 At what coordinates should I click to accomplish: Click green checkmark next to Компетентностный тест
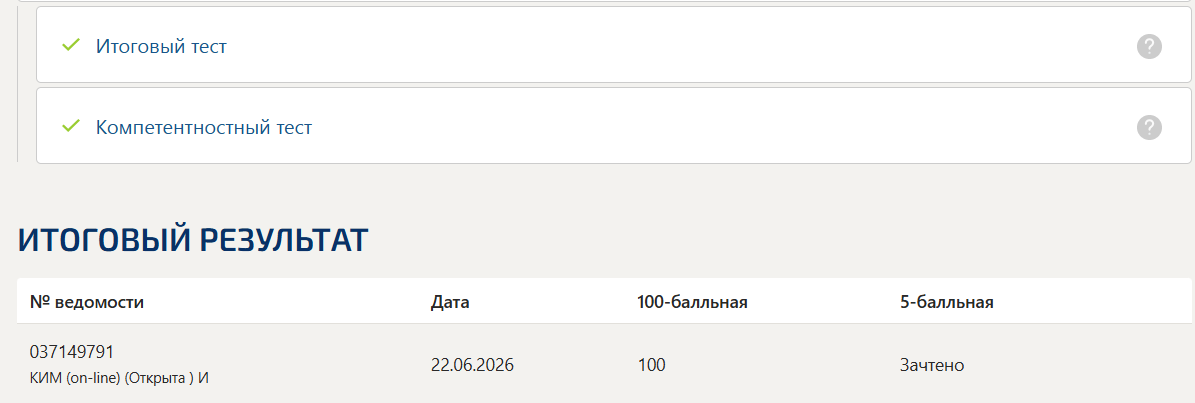[71, 126]
